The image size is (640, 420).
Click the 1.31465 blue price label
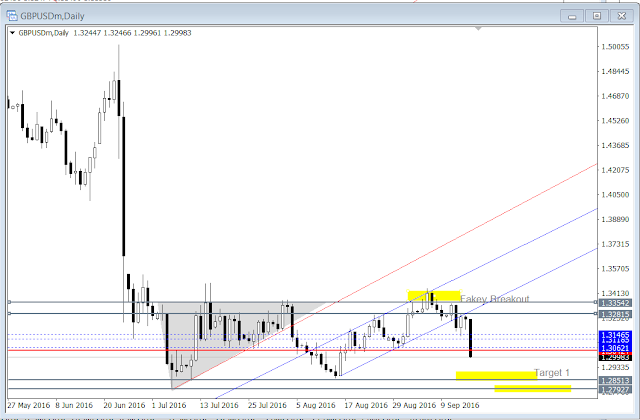(615, 335)
